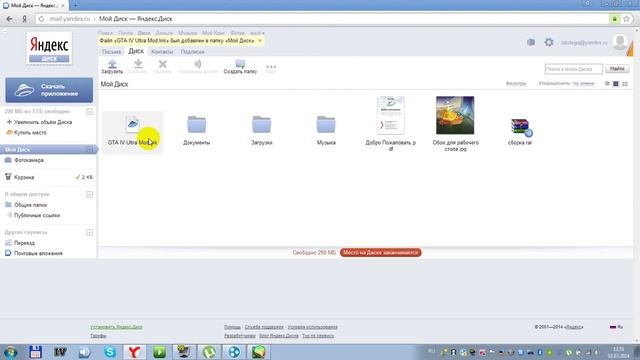
Task: Open the Фильтры dropdown
Action: coord(516,84)
